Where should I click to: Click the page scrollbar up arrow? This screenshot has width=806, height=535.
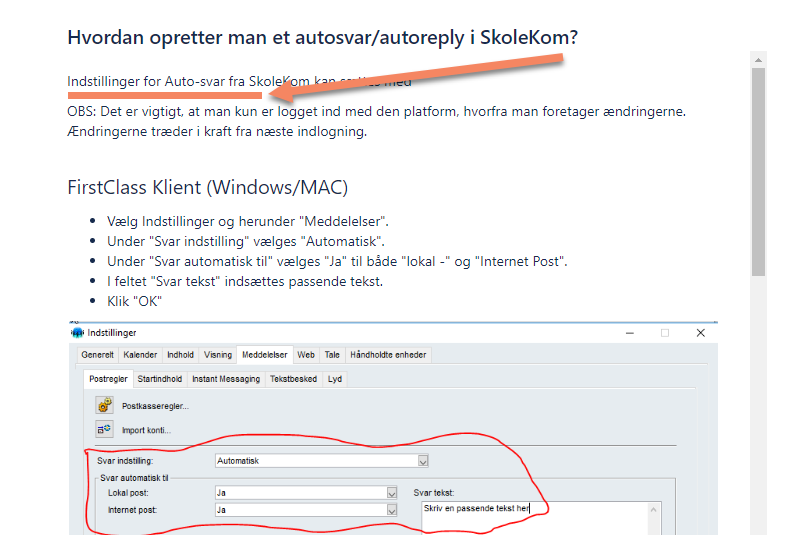pyautogui.click(x=758, y=60)
